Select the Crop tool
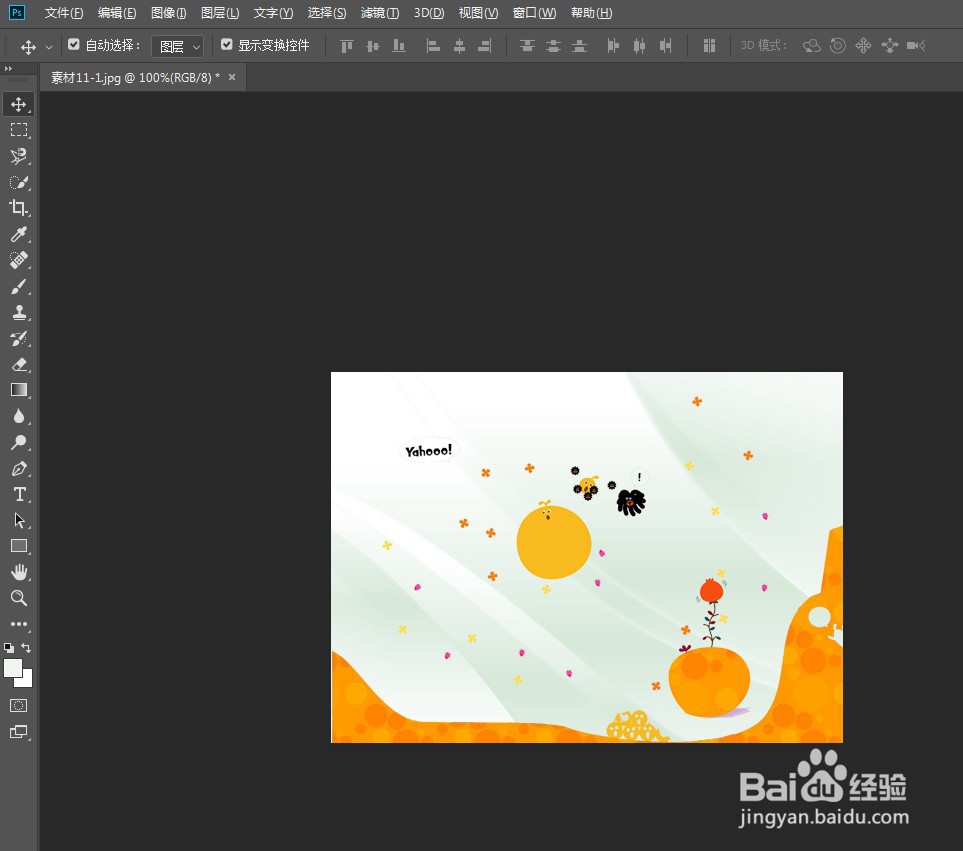 pyautogui.click(x=18, y=208)
